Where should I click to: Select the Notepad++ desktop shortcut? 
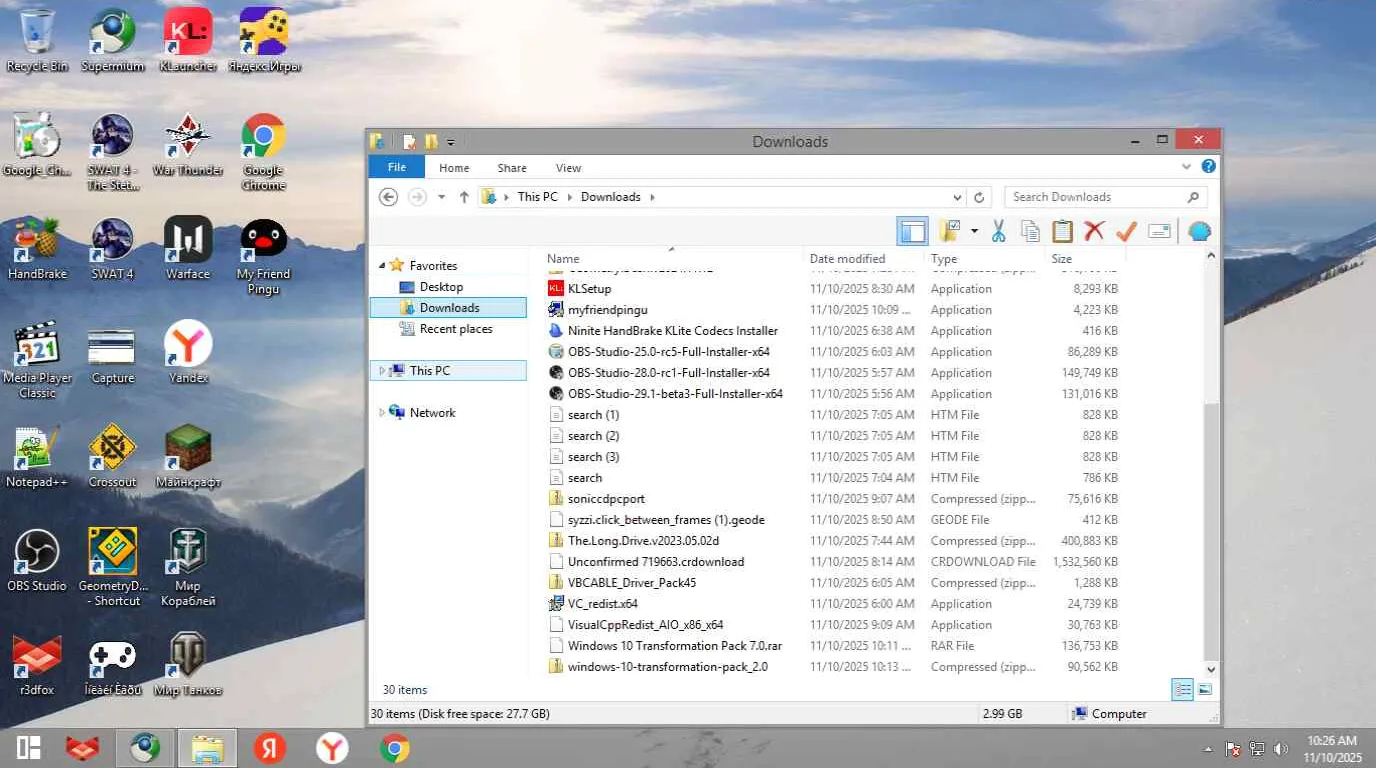pyautogui.click(x=37, y=457)
